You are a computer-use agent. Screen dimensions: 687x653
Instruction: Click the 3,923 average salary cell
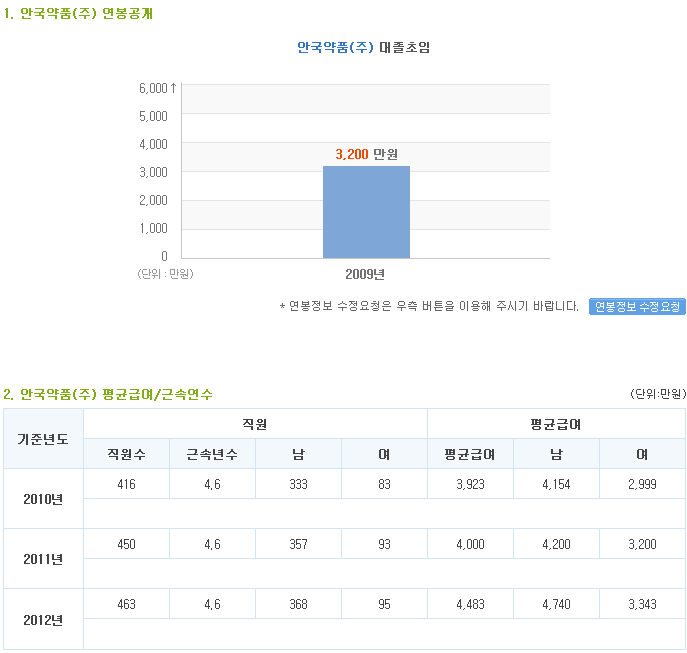click(470, 484)
